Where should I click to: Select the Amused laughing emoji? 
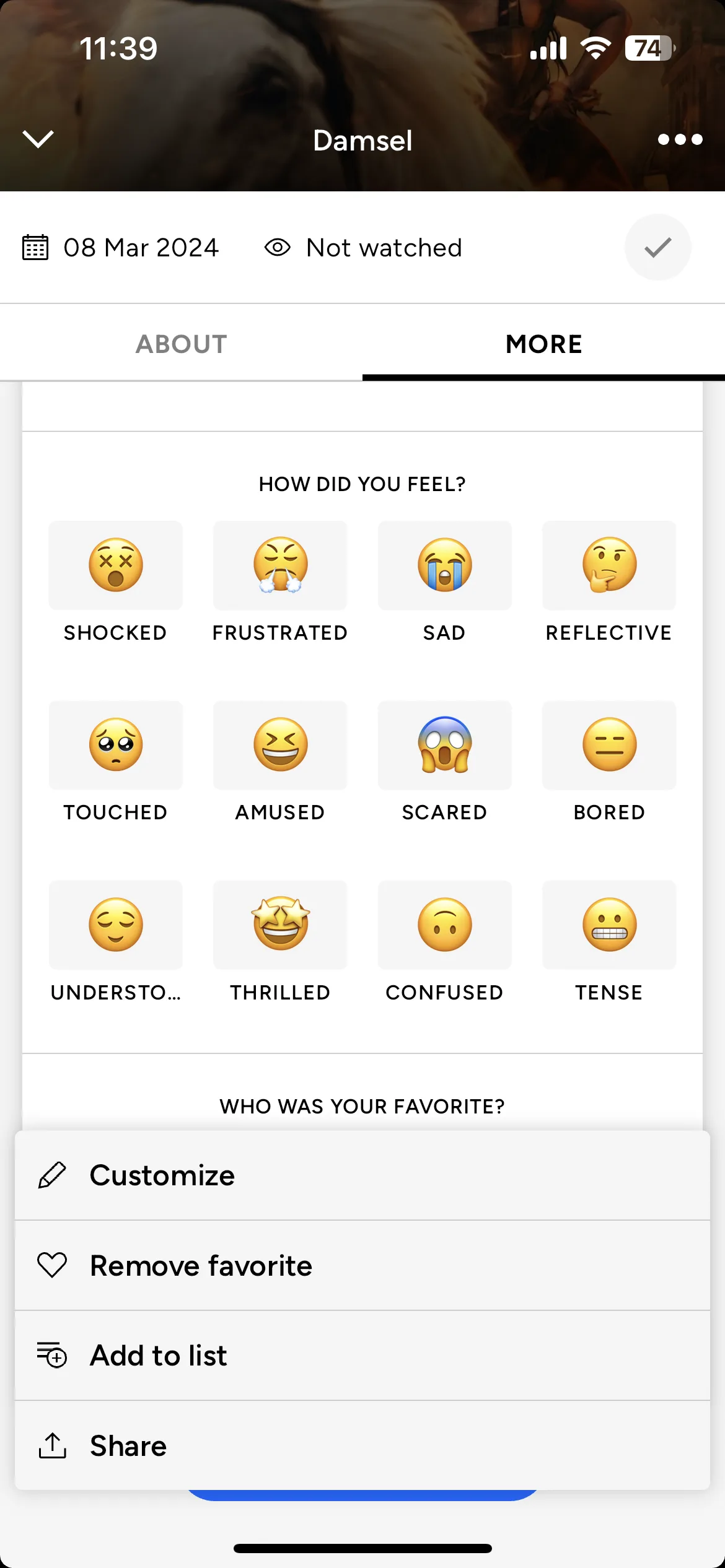[x=280, y=745]
